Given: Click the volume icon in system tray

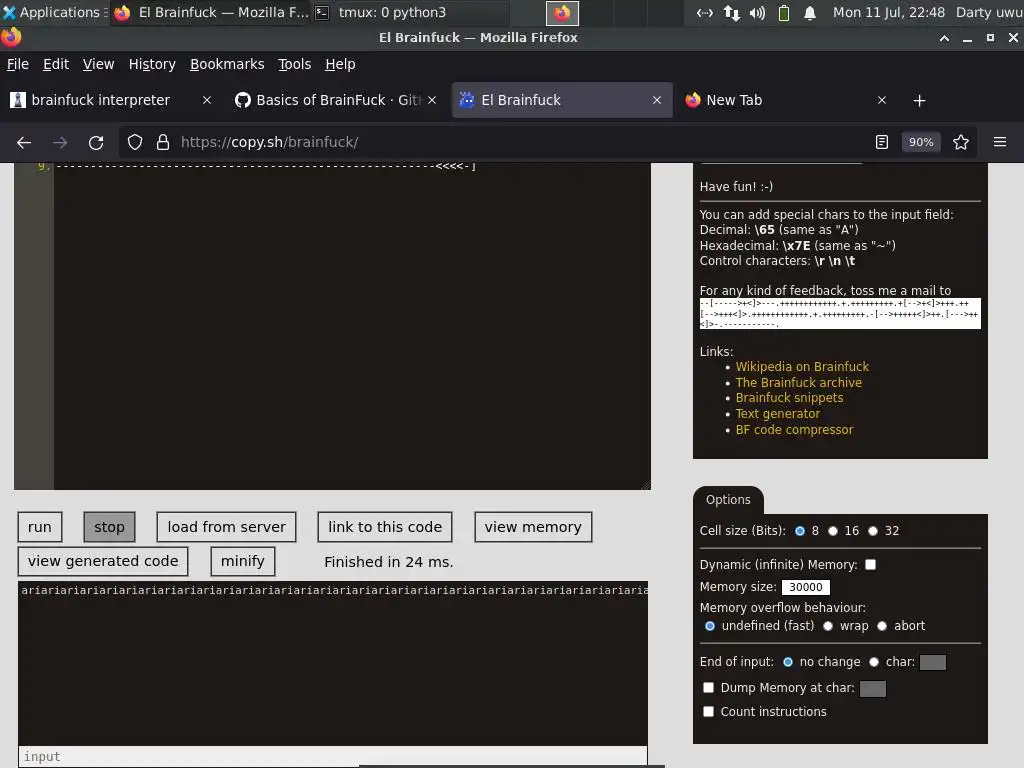Looking at the screenshot, I should (x=758, y=13).
